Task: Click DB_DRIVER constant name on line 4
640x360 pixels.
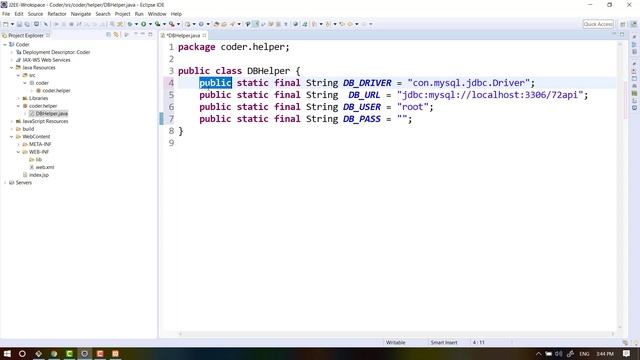Action: pos(367,83)
